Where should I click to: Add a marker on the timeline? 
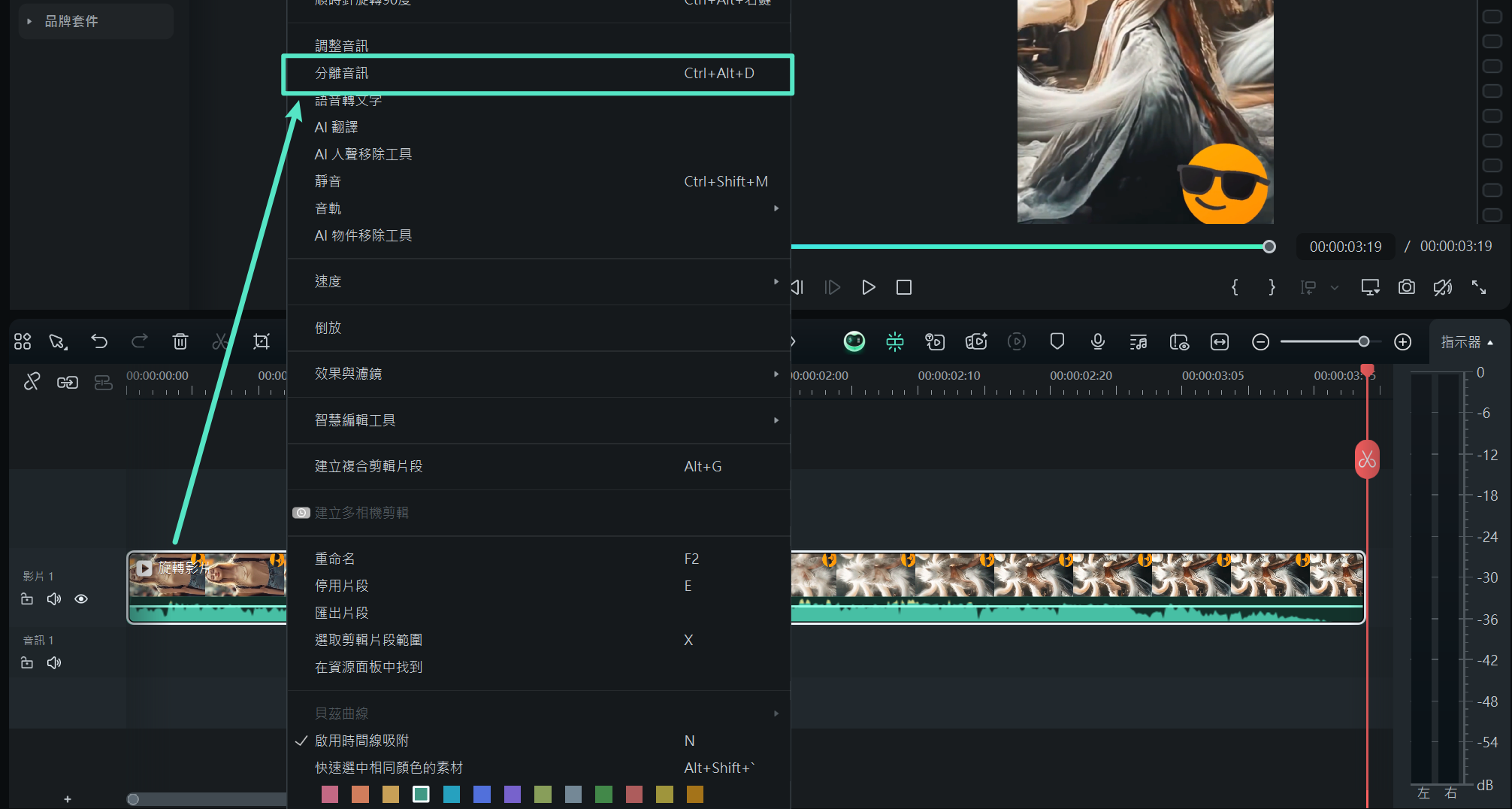click(x=1057, y=341)
